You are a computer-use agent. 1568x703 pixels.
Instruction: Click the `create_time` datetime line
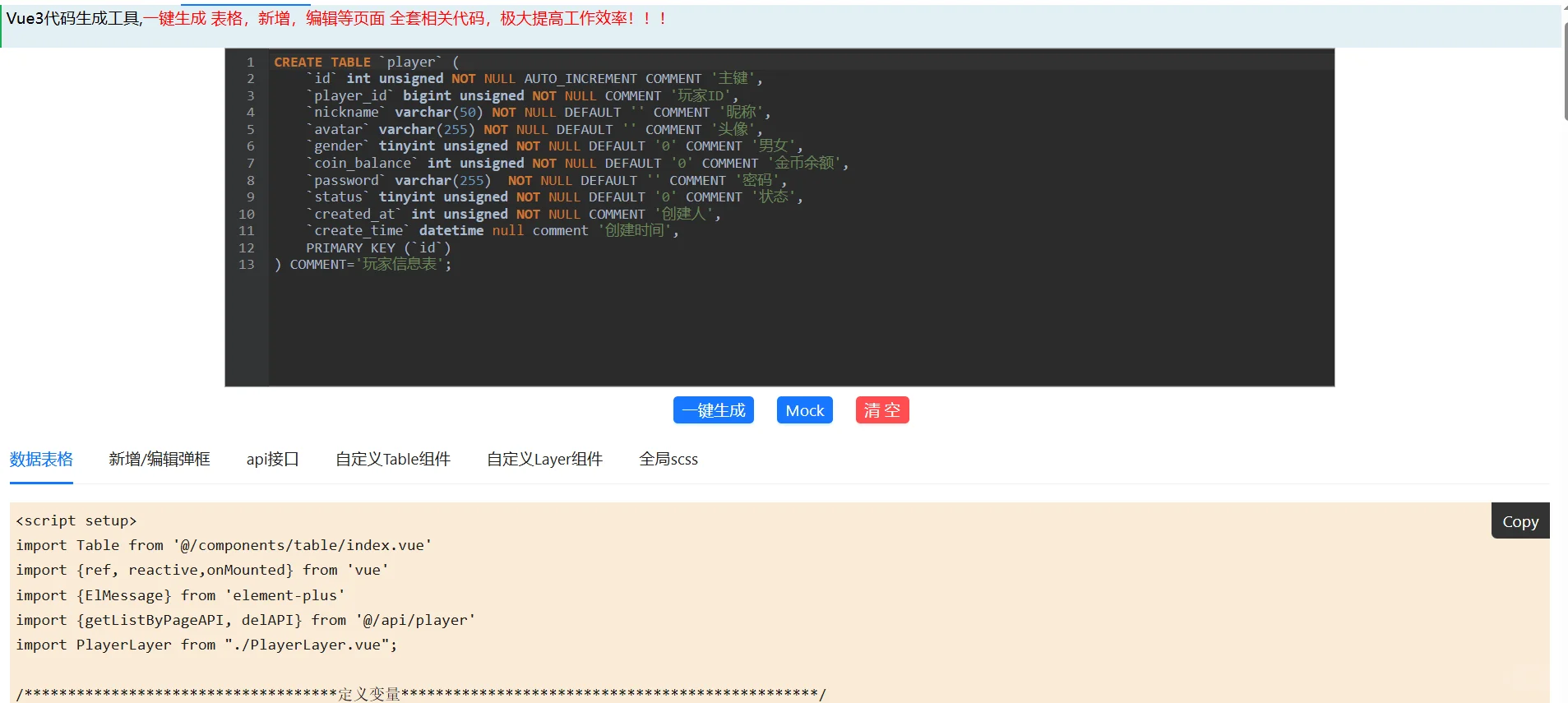click(x=493, y=230)
